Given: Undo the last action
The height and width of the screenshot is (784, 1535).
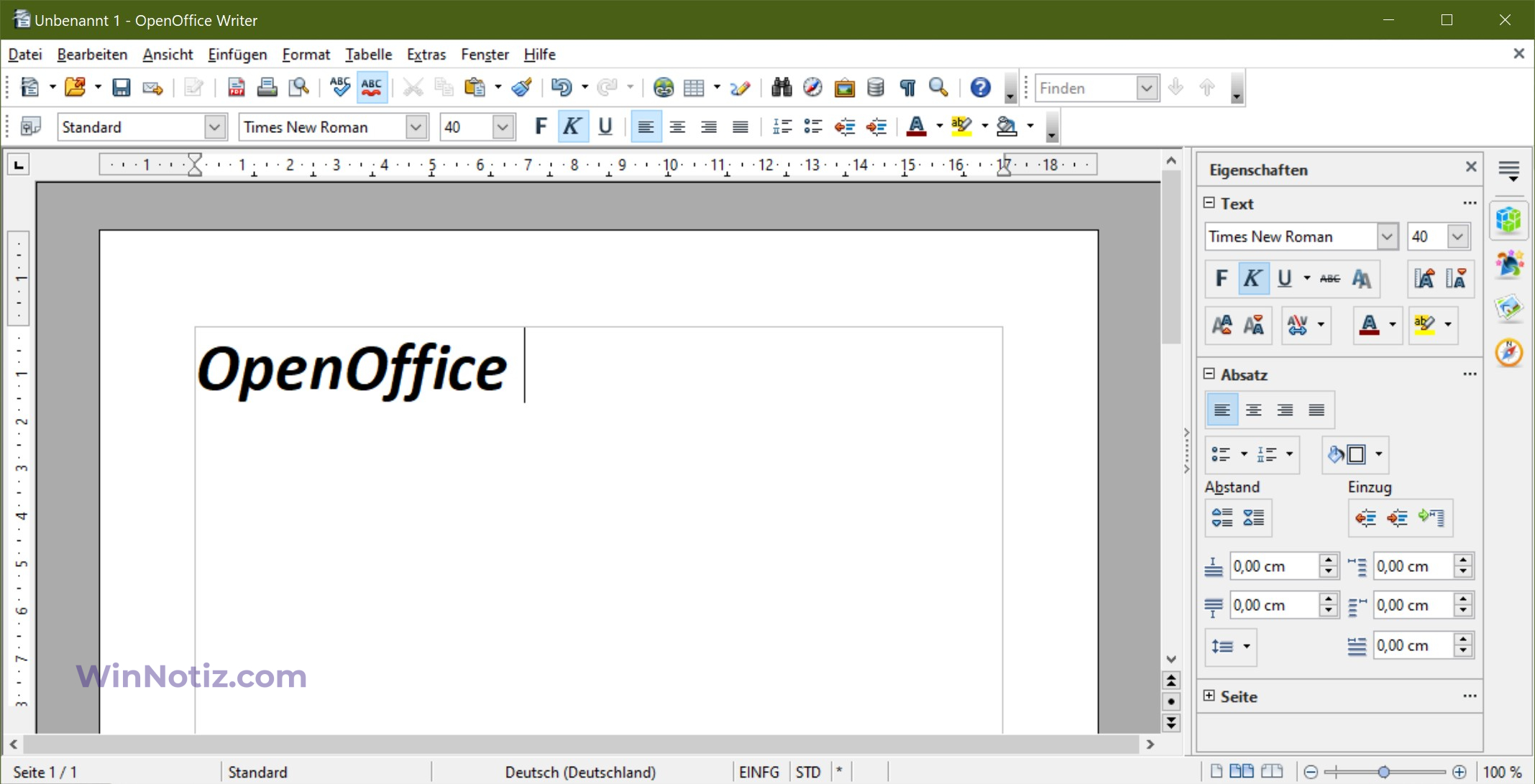Looking at the screenshot, I should click(x=561, y=88).
